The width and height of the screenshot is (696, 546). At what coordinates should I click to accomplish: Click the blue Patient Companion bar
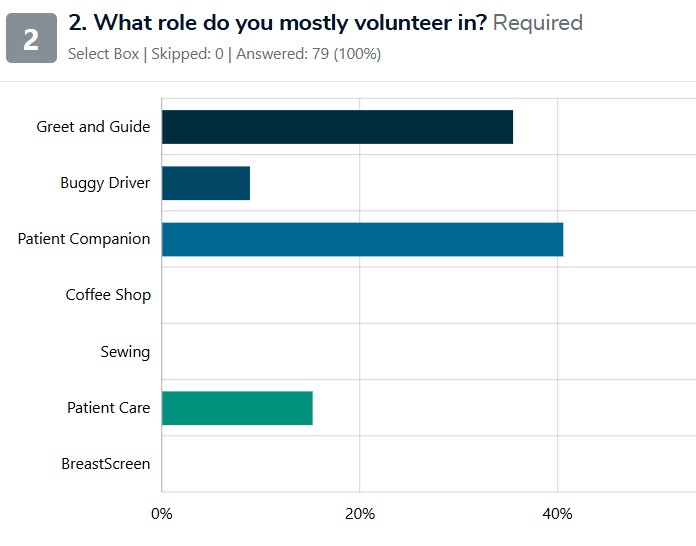click(x=362, y=239)
